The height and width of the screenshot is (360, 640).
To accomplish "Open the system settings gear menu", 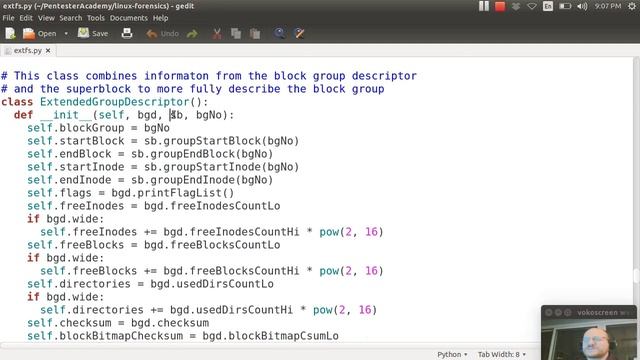I will click(632, 6).
